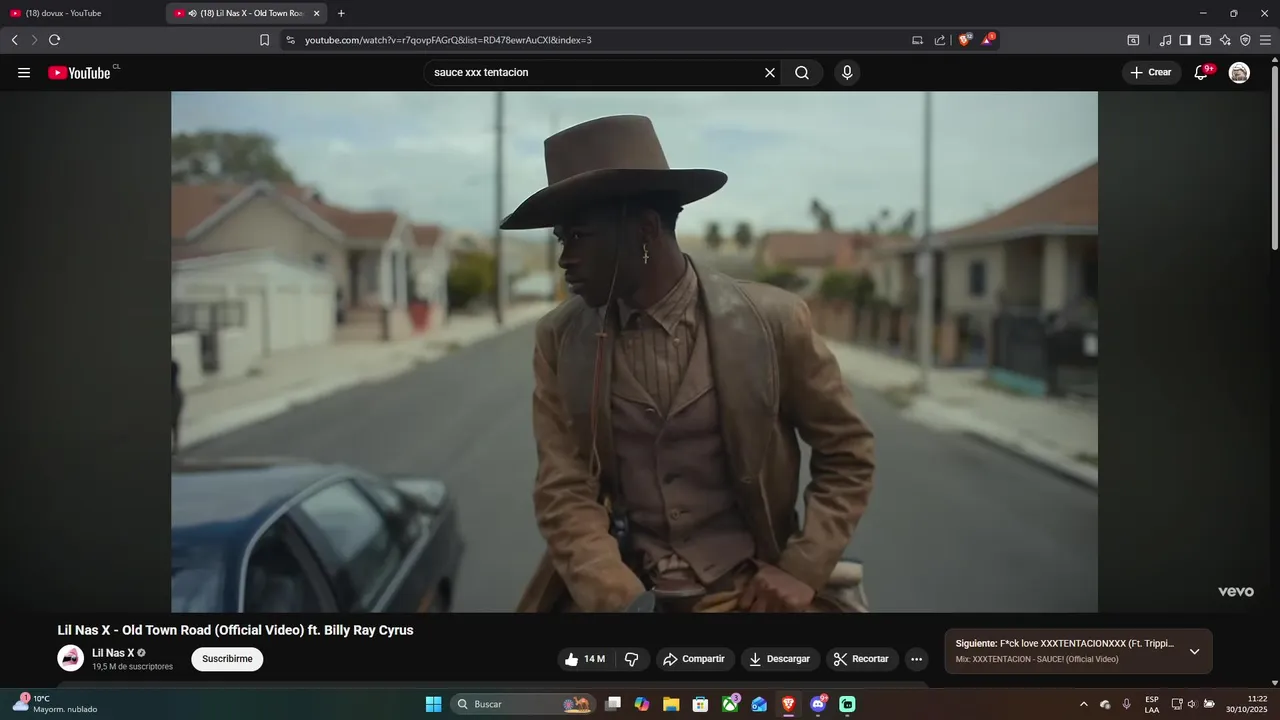Mute the tab via speaker icon

192,13
